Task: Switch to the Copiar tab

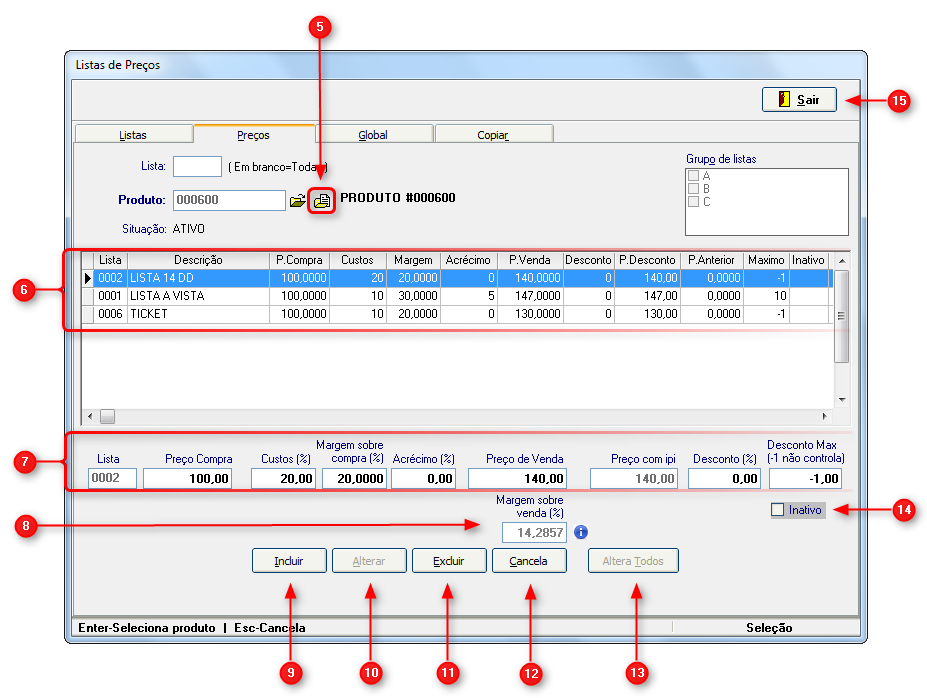Action: click(494, 135)
